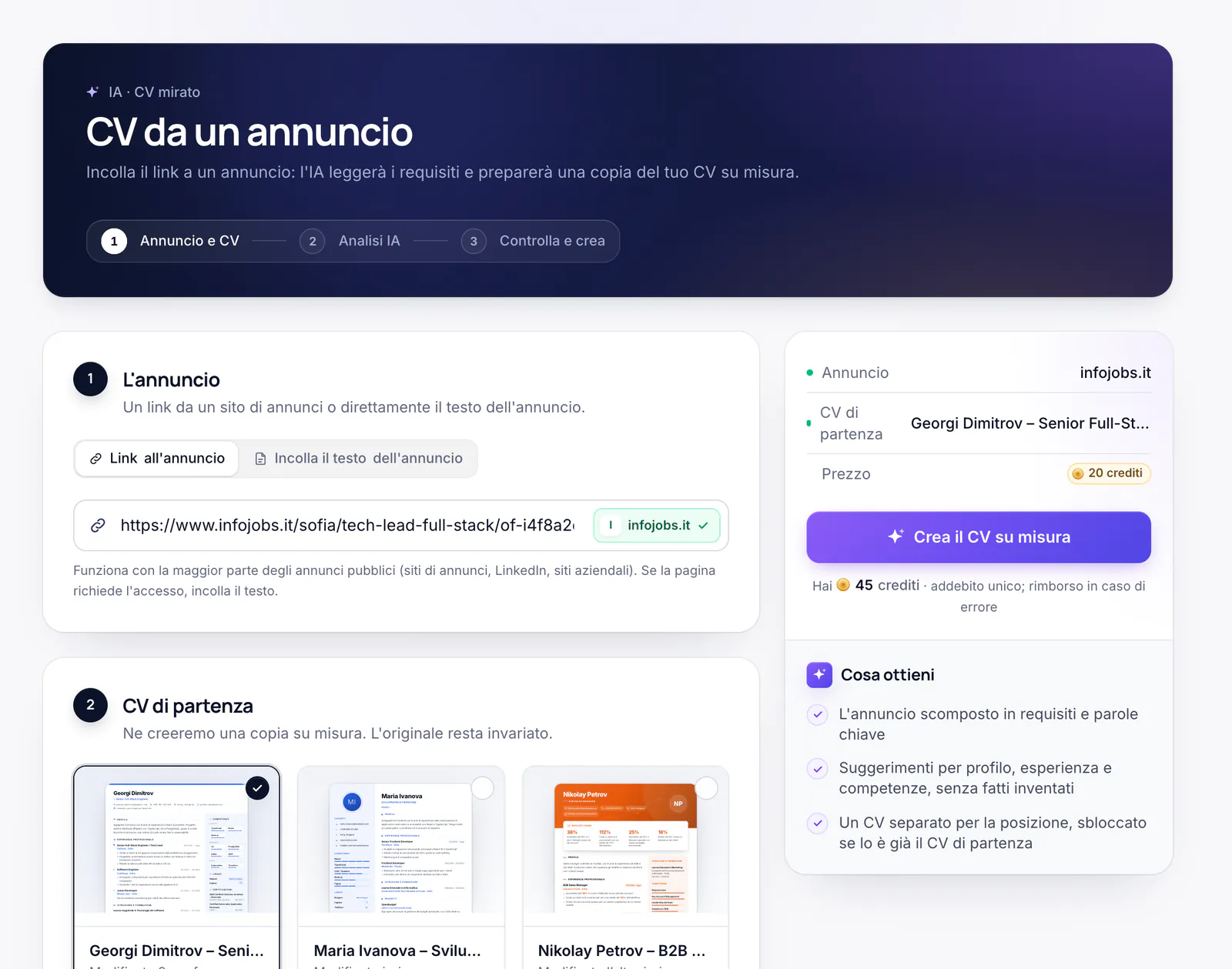Select the Maria Ivanova CV radio circle
The width and height of the screenshot is (1232, 969).
click(482, 788)
